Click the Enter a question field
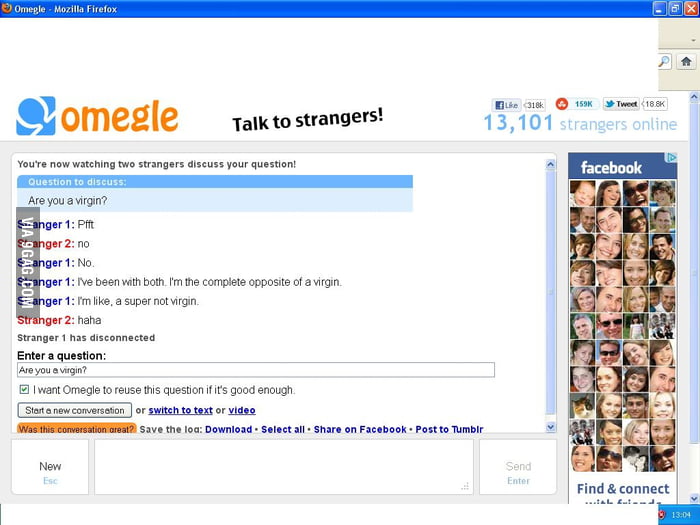The width and height of the screenshot is (700, 525). [x=256, y=370]
